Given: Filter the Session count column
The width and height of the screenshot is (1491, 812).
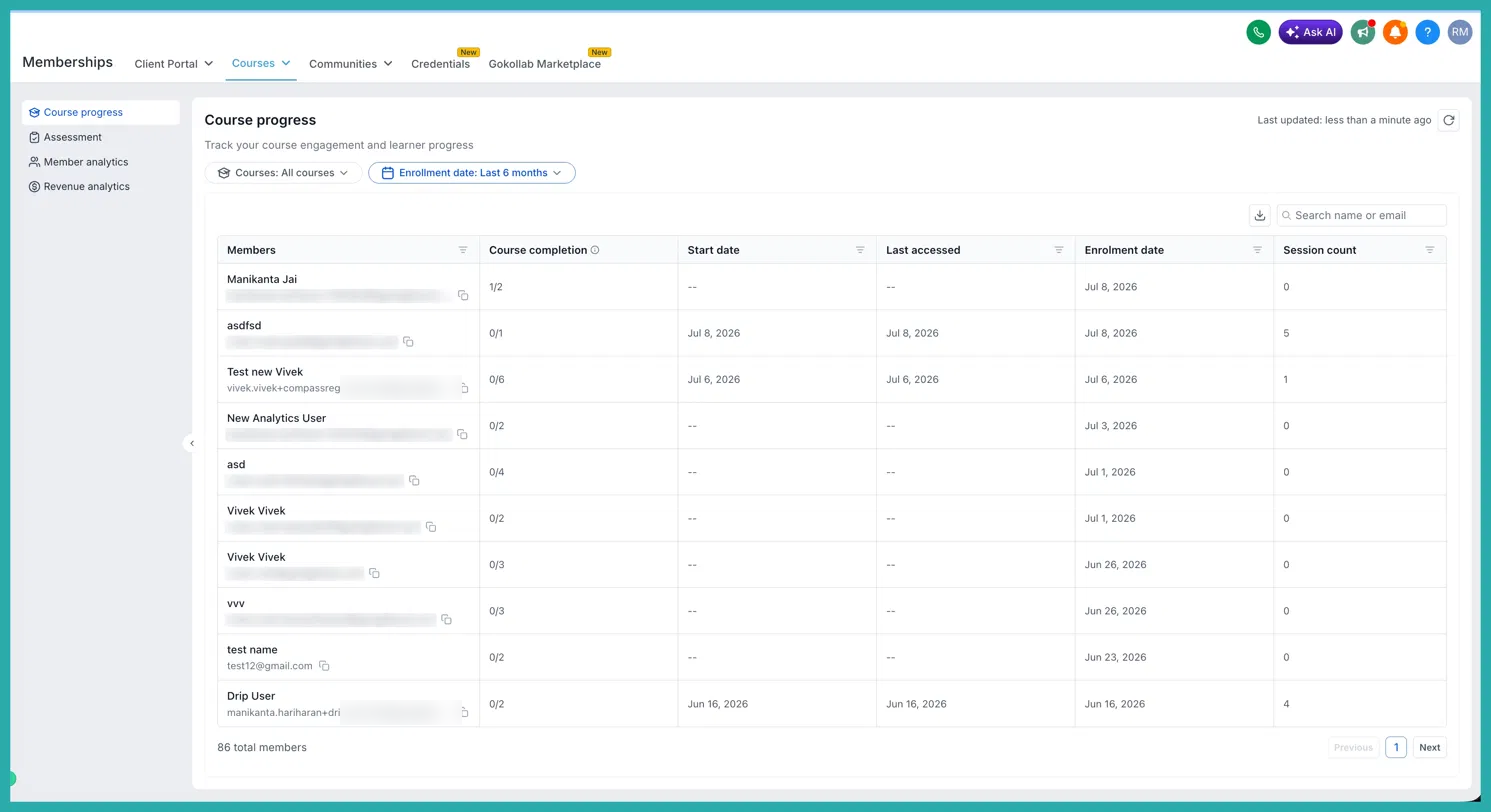Looking at the screenshot, I should point(1430,250).
